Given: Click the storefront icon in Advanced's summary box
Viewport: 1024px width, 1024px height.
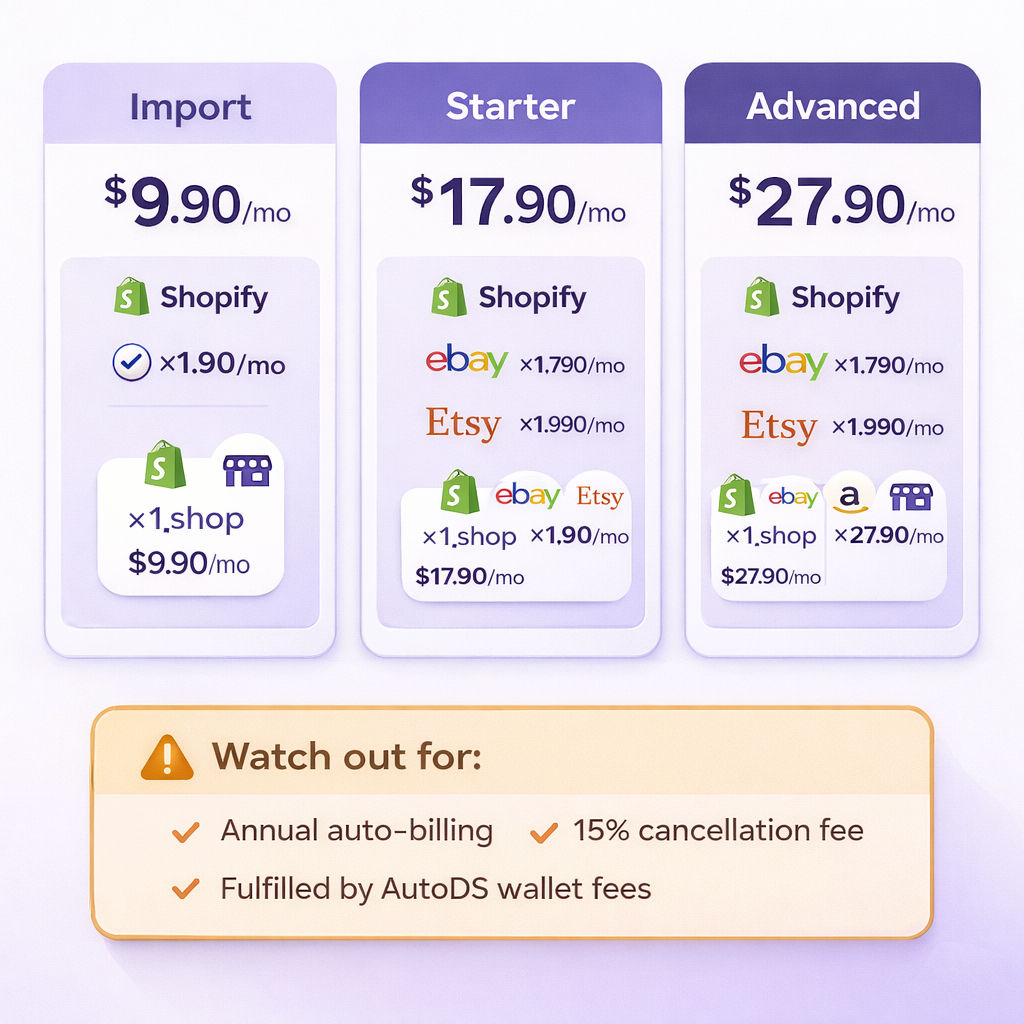Looking at the screenshot, I should point(910,495).
